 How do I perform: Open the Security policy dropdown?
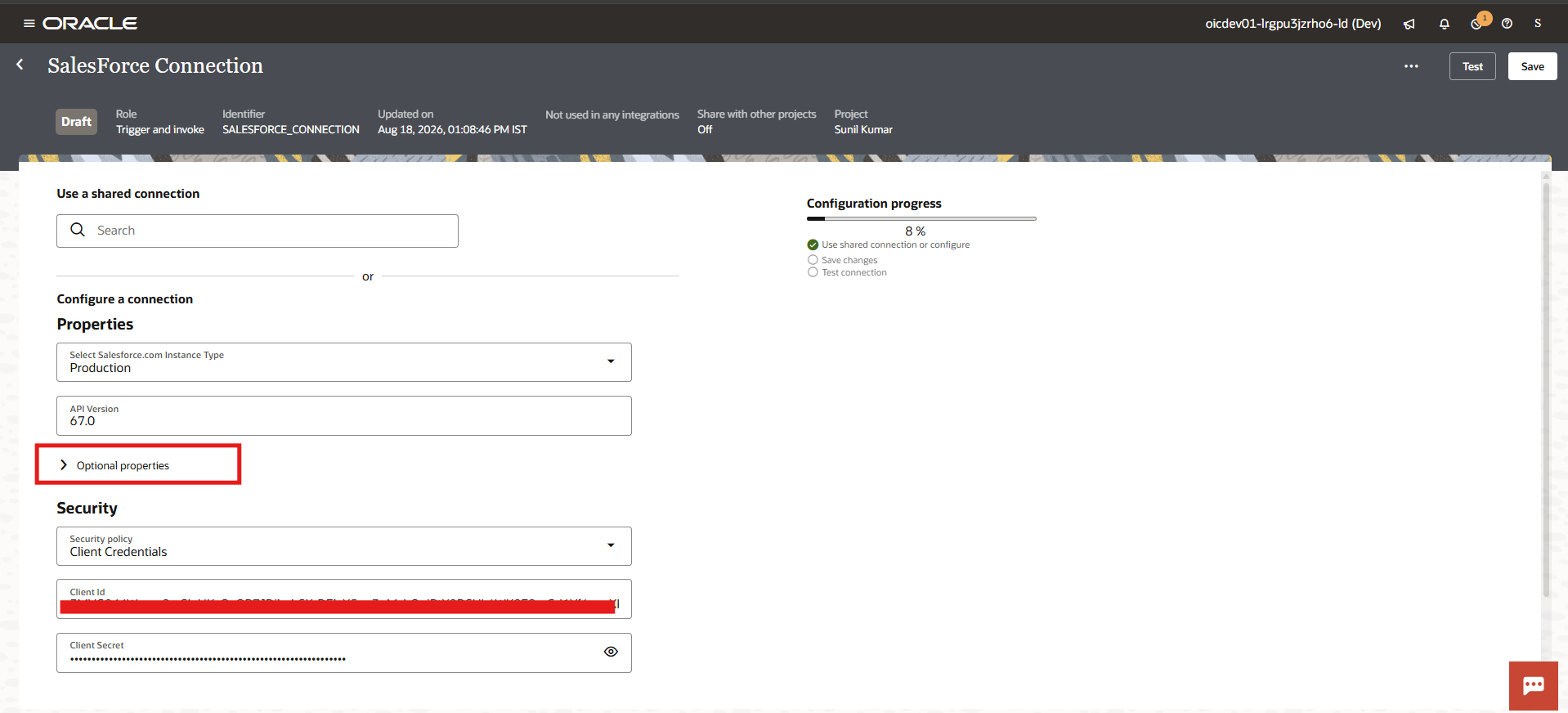344,546
